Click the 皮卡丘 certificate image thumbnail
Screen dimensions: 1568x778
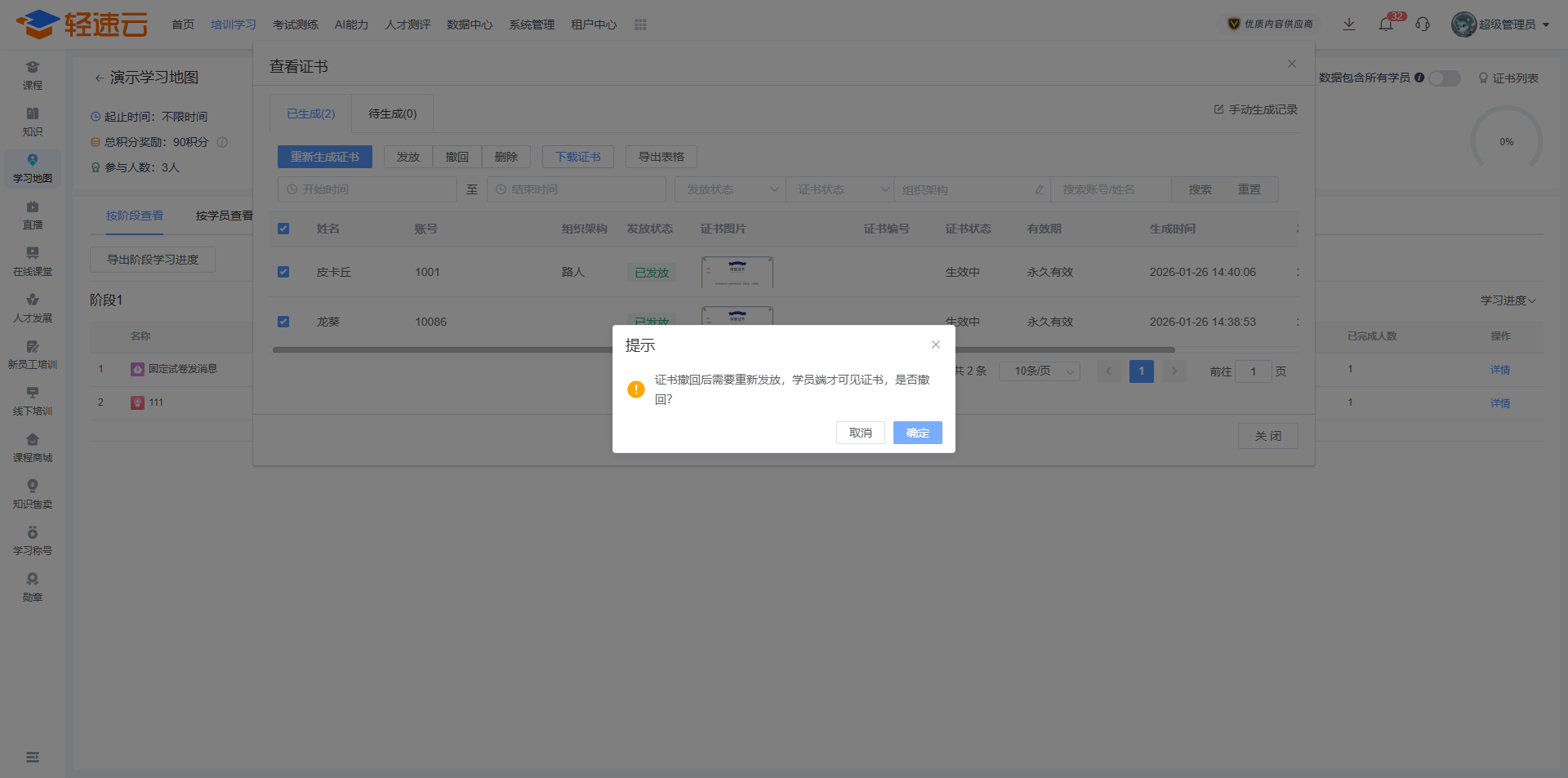(x=737, y=273)
